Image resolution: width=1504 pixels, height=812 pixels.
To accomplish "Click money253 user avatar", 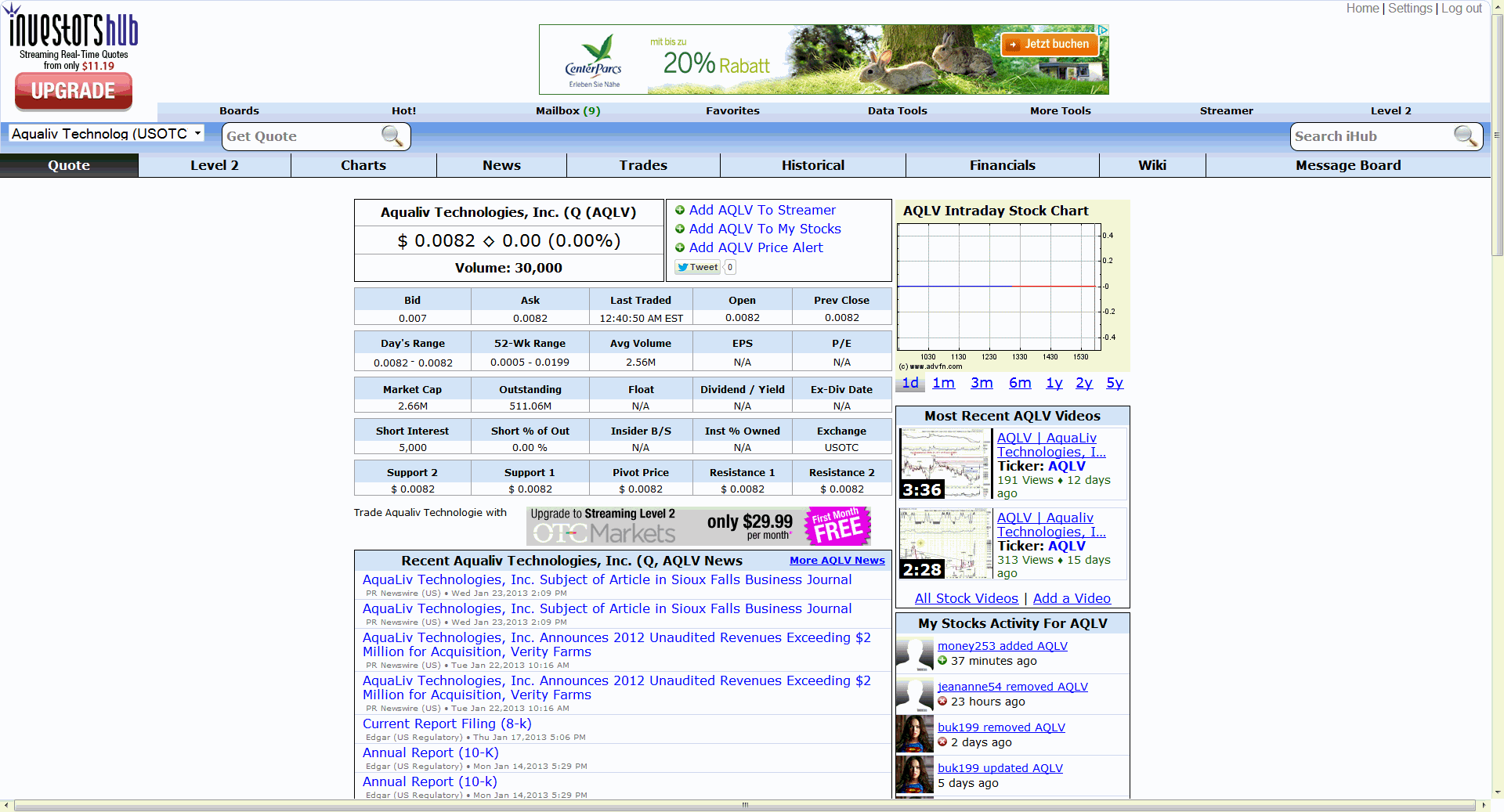I will click(914, 653).
